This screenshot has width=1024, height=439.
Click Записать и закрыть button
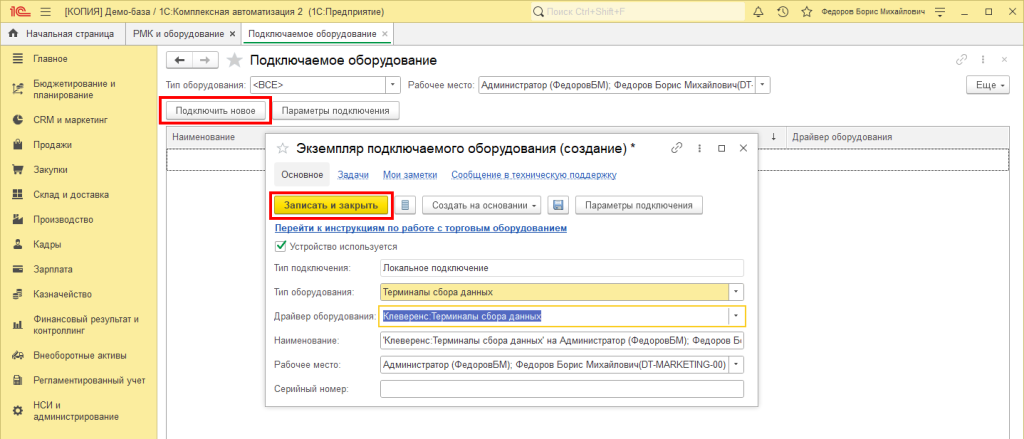(331, 205)
